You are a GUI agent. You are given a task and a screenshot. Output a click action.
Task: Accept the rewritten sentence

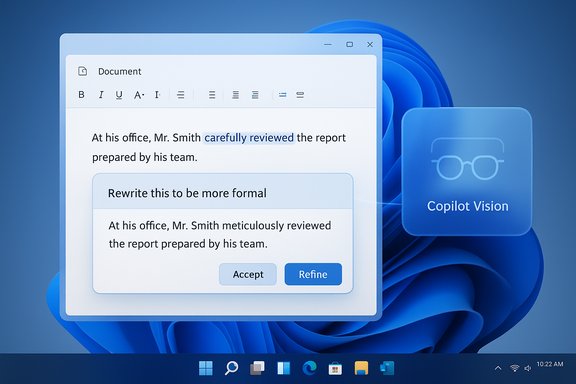coord(248,274)
